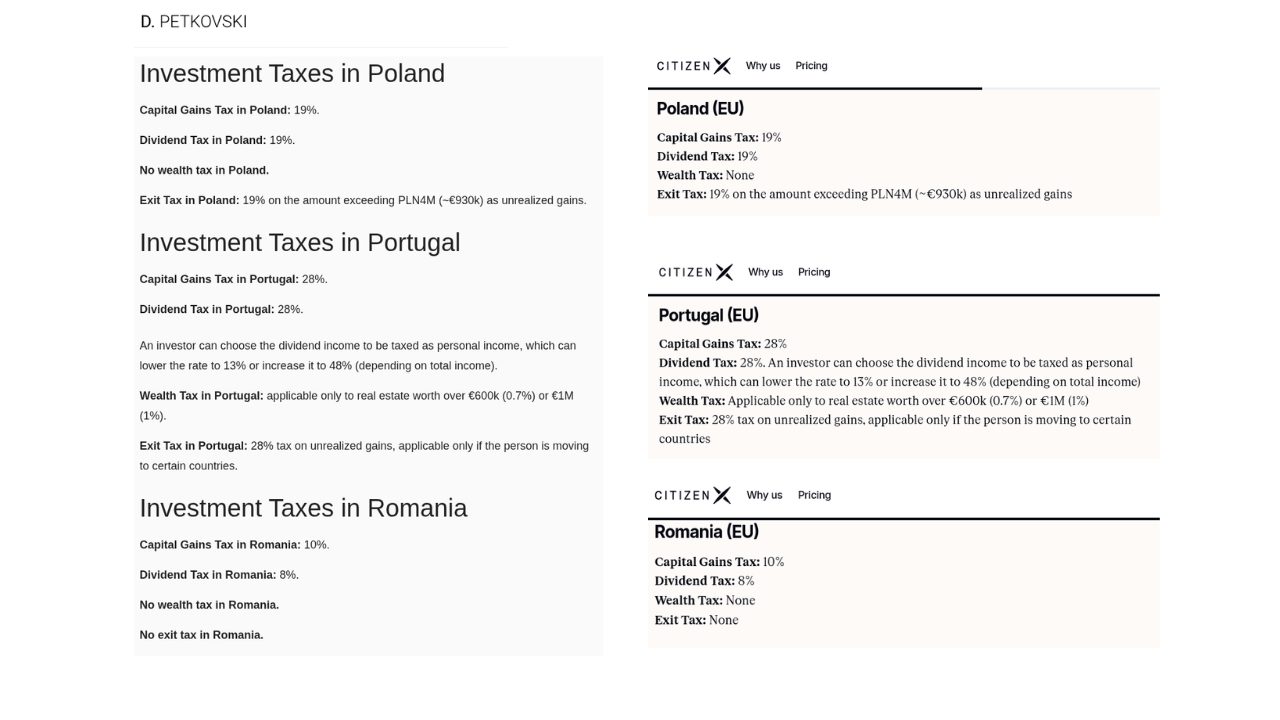
Task: Click the CitizenX logo above Poland (EU)
Action: pyautogui.click(x=693, y=66)
